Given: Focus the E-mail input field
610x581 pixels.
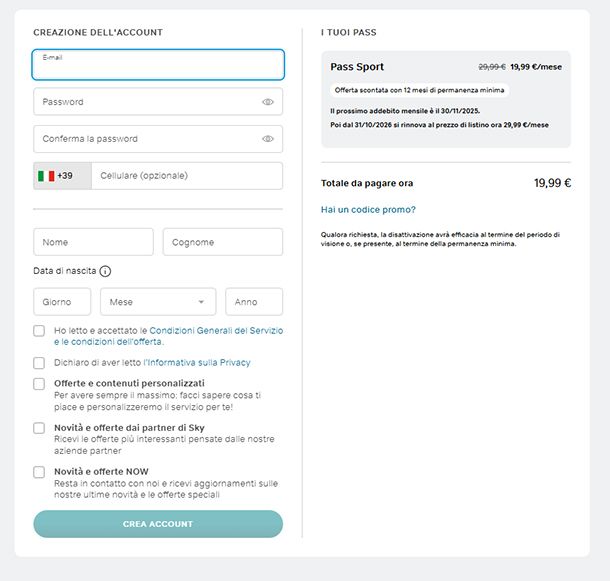Looking at the screenshot, I should (158, 66).
